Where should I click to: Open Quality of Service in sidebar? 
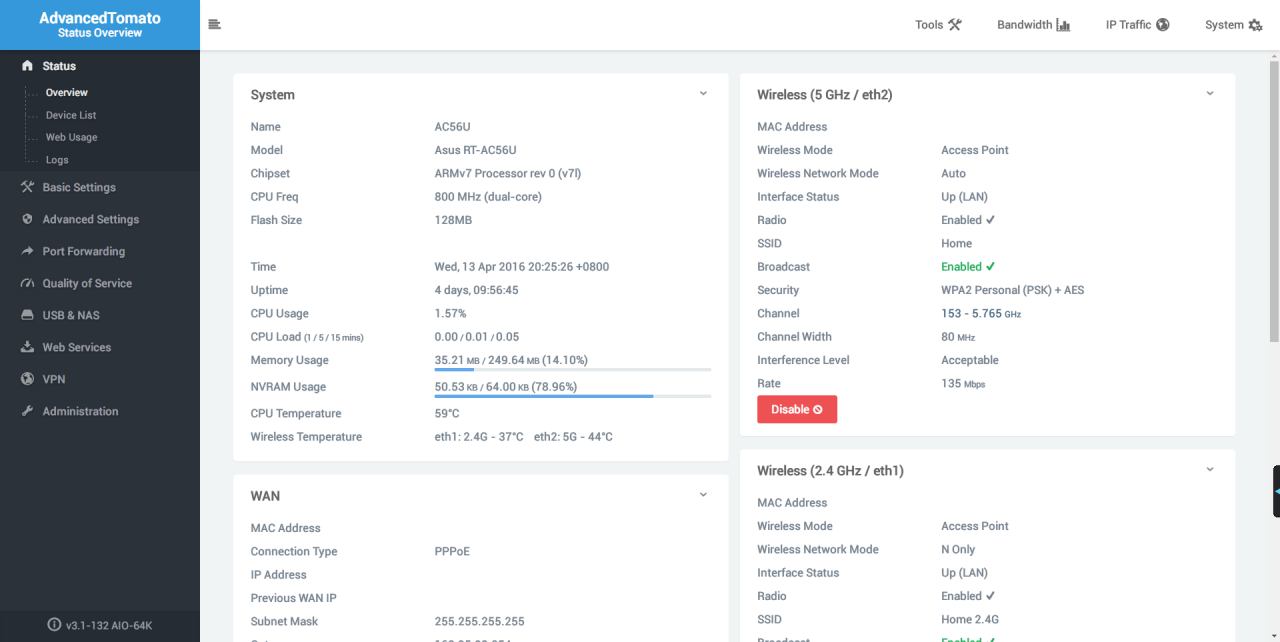(100, 283)
